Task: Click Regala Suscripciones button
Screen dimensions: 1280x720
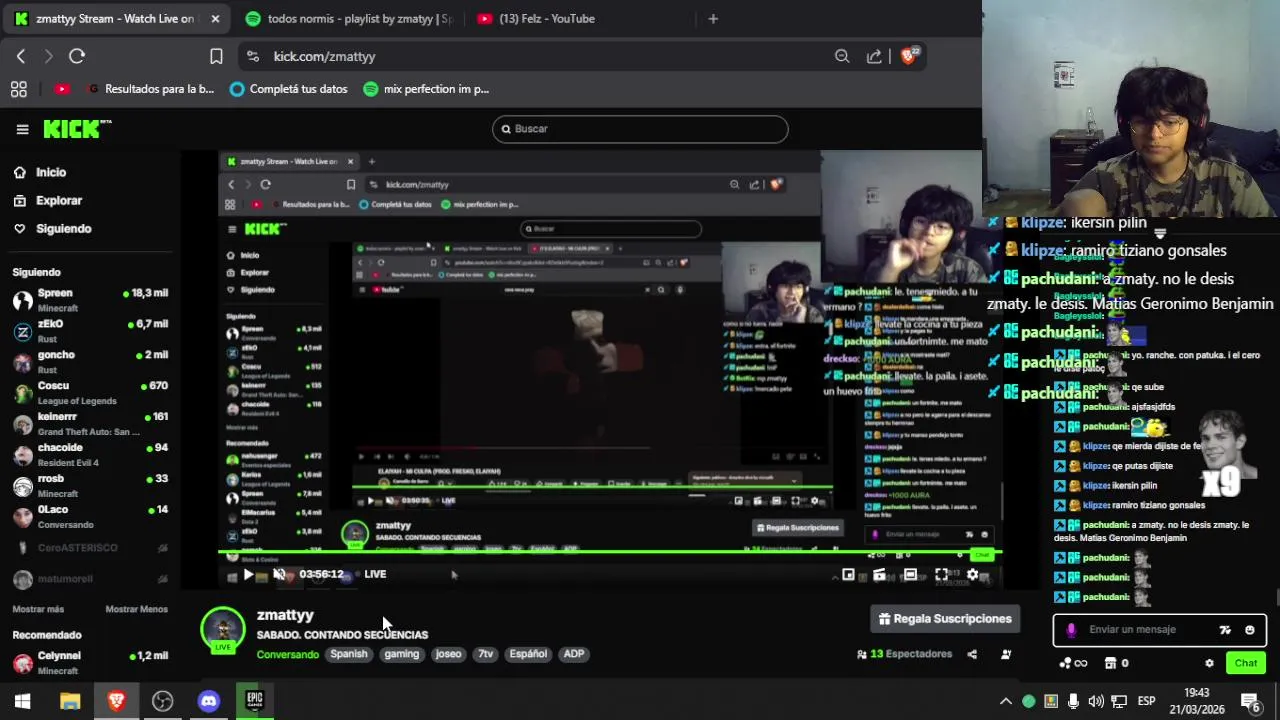Action: (x=945, y=619)
